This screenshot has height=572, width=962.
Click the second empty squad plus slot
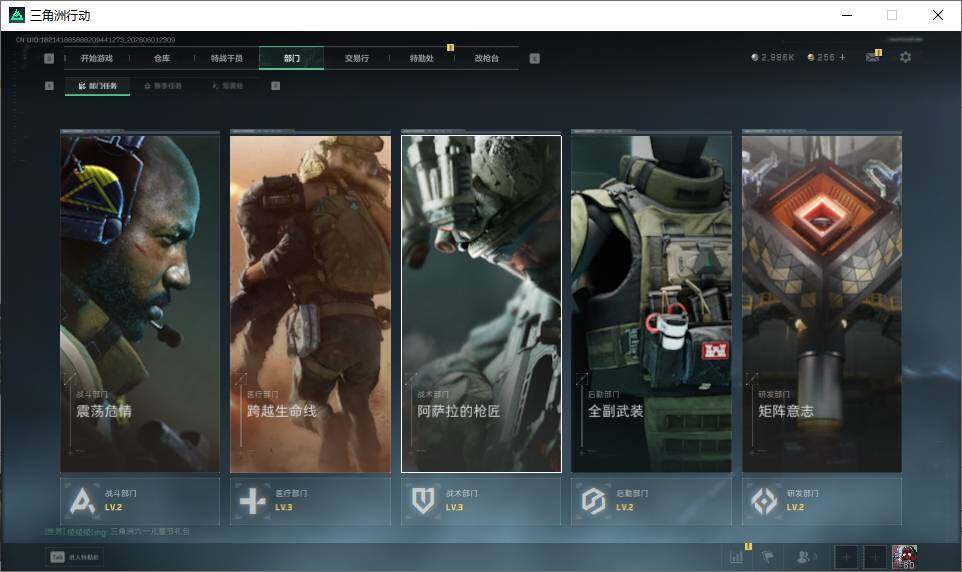point(875,557)
